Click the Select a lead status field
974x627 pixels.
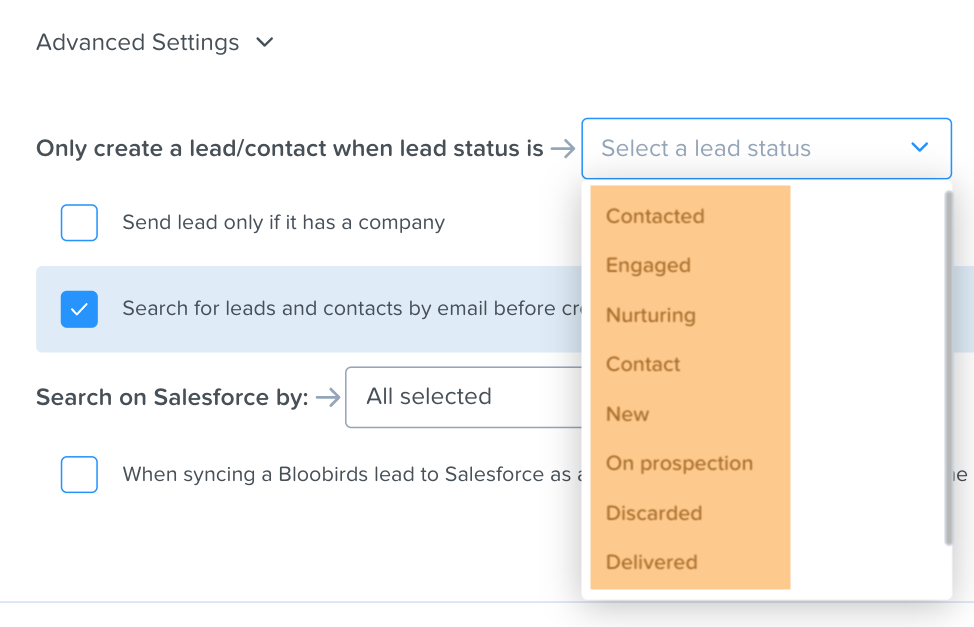pos(766,149)
